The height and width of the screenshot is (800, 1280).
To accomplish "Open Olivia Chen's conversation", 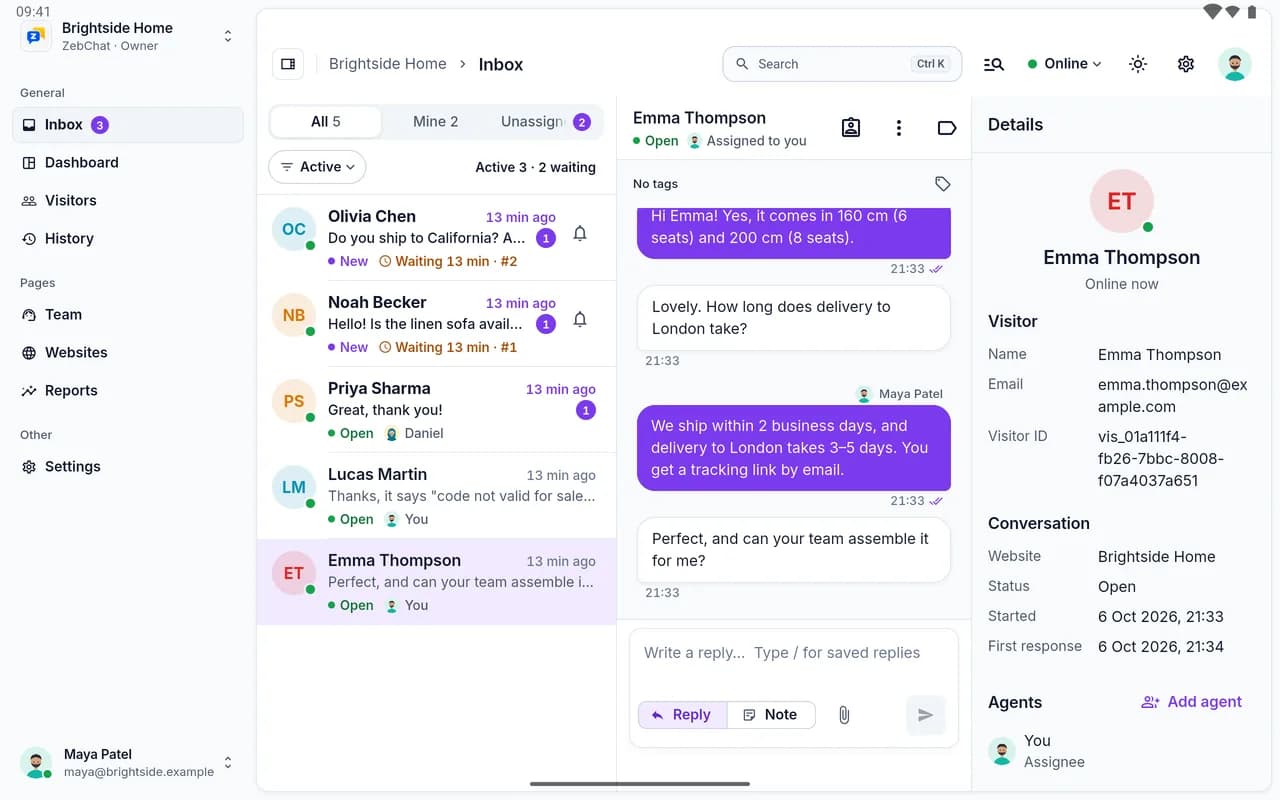I will 436,238.
